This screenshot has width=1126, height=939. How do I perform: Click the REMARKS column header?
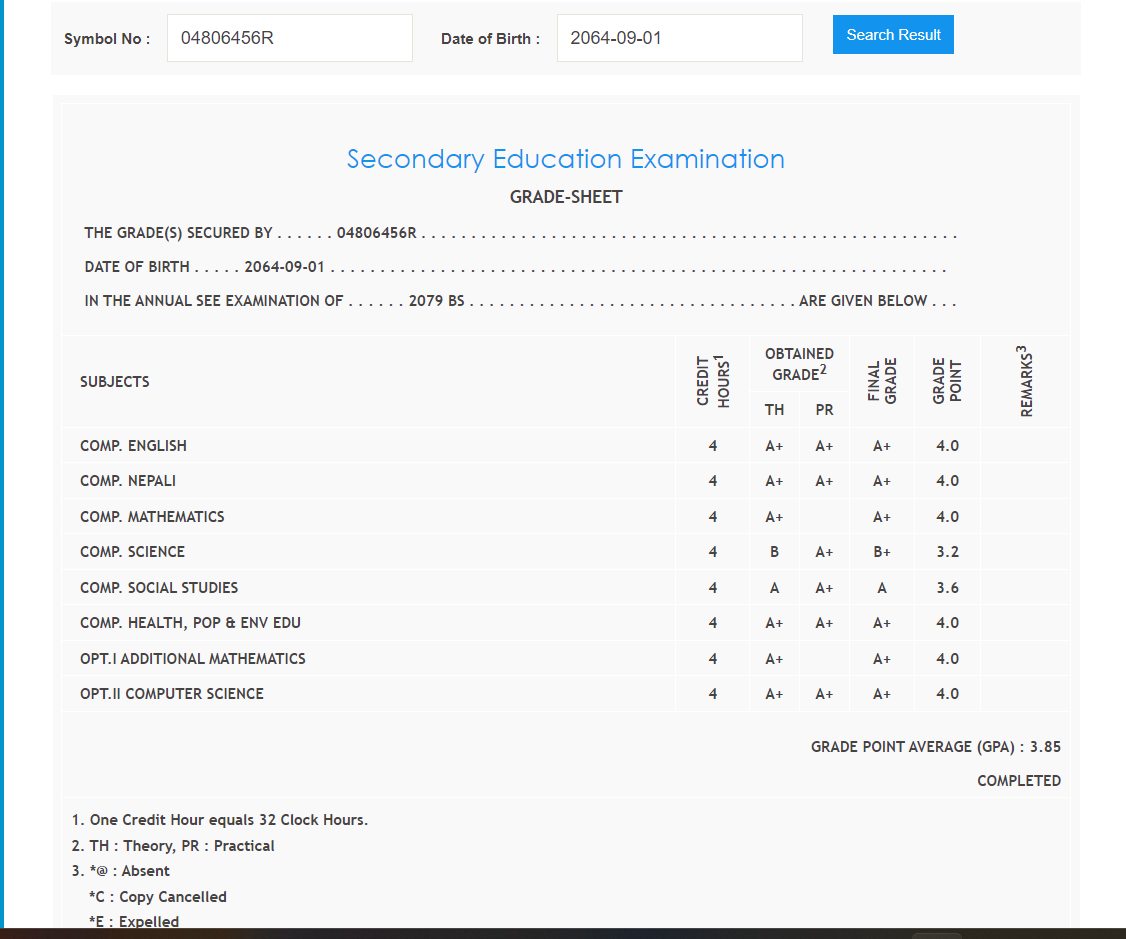(x=1025, y=381)
